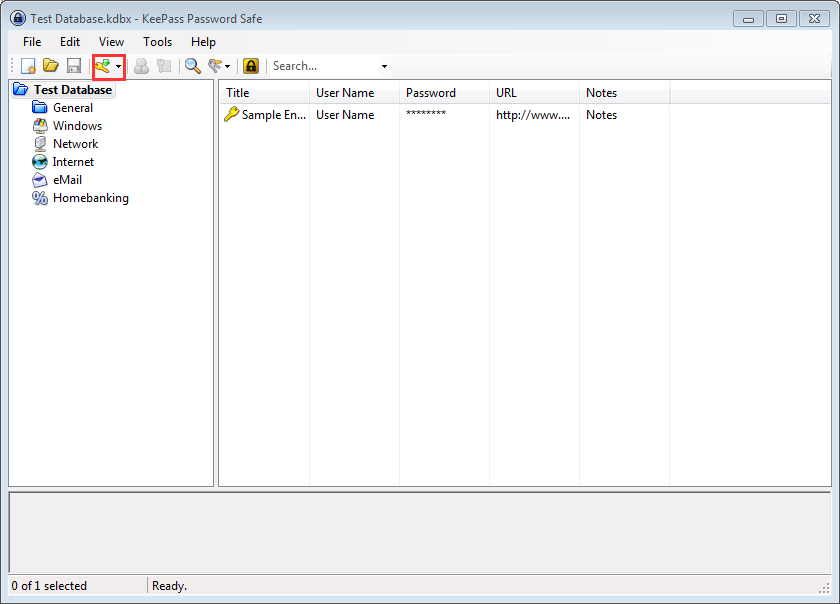
Task: Click the toolbar drag grip handle
Action: [x=12, y=66]
